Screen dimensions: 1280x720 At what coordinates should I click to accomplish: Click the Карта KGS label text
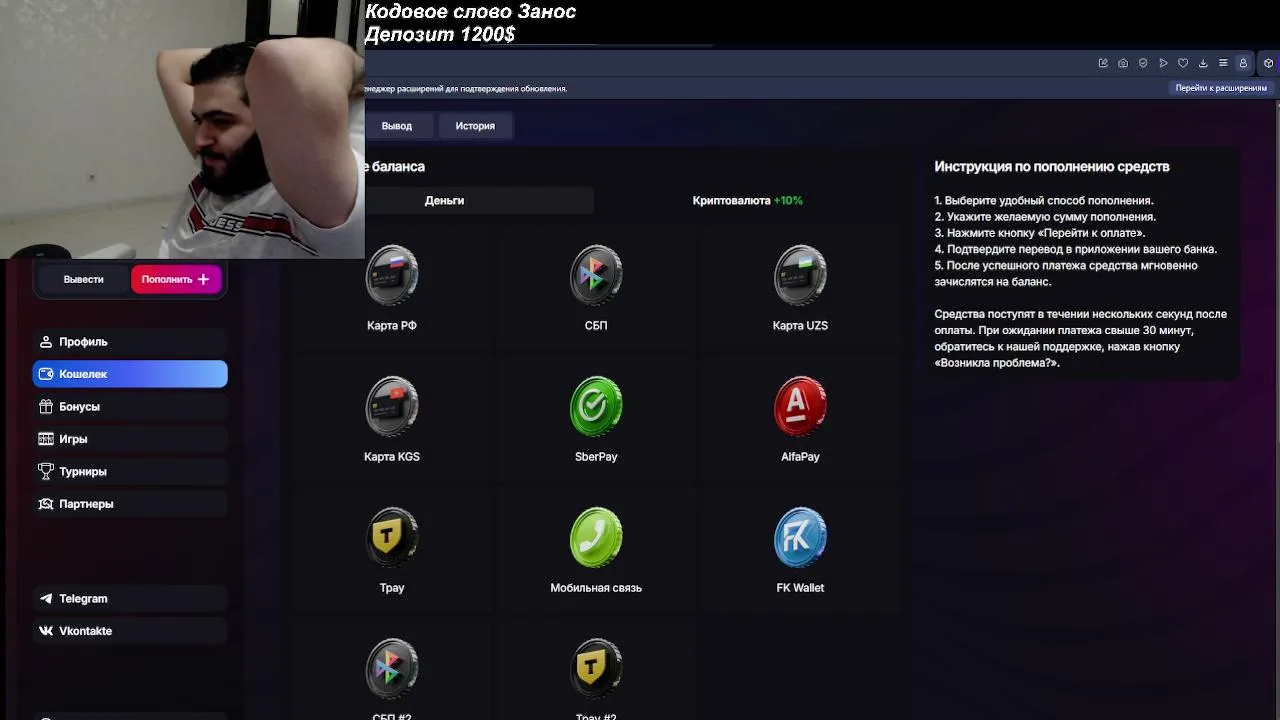click(392, 456)
